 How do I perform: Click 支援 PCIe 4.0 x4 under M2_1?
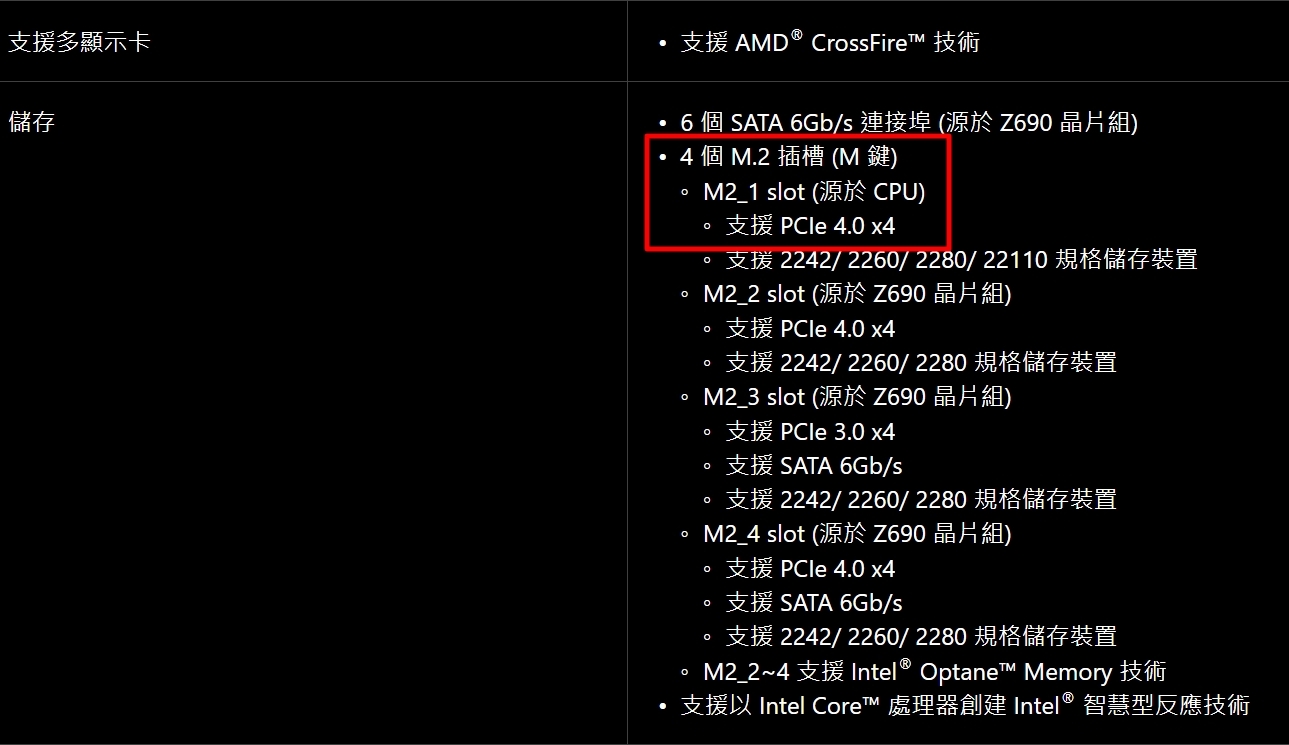tap(810, 226)
